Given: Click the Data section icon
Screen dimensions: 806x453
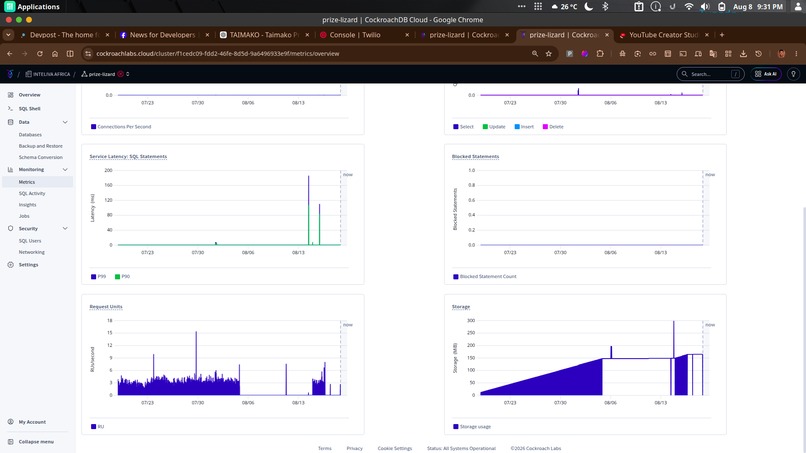Looking at the screenshot, I should [x=10, y=122].
